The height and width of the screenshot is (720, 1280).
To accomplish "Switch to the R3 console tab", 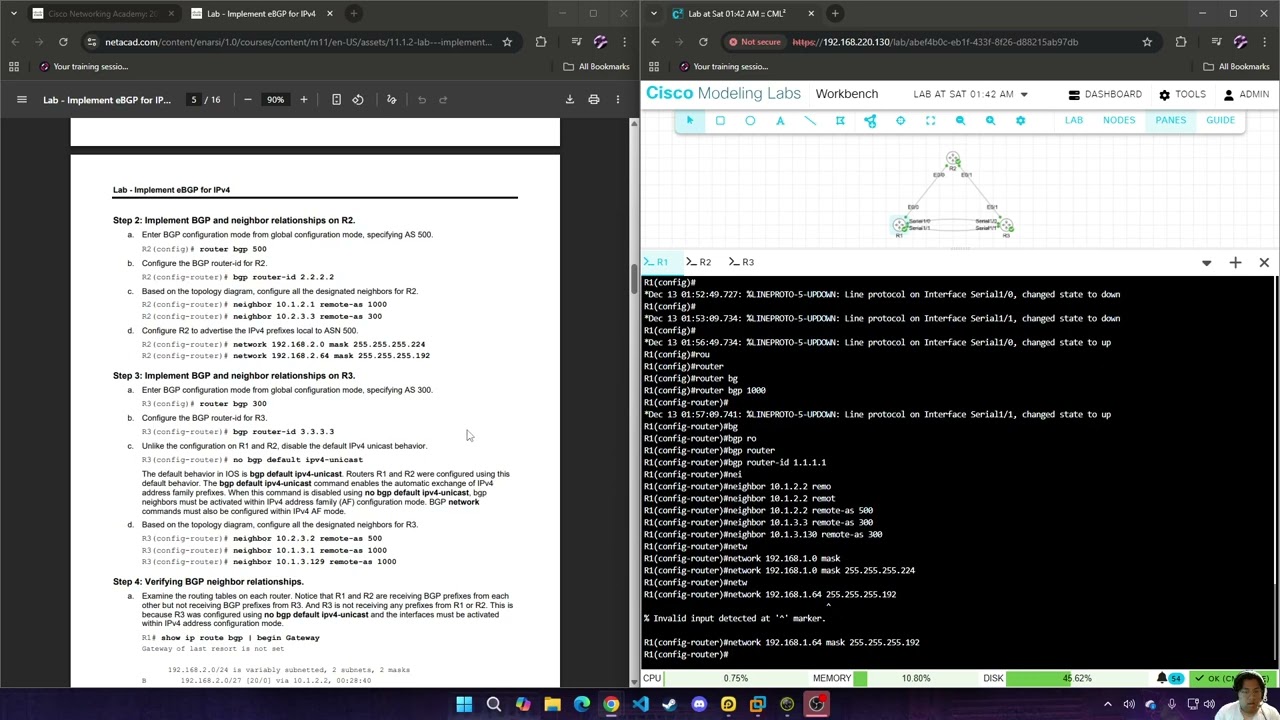I will click(743, 262).
